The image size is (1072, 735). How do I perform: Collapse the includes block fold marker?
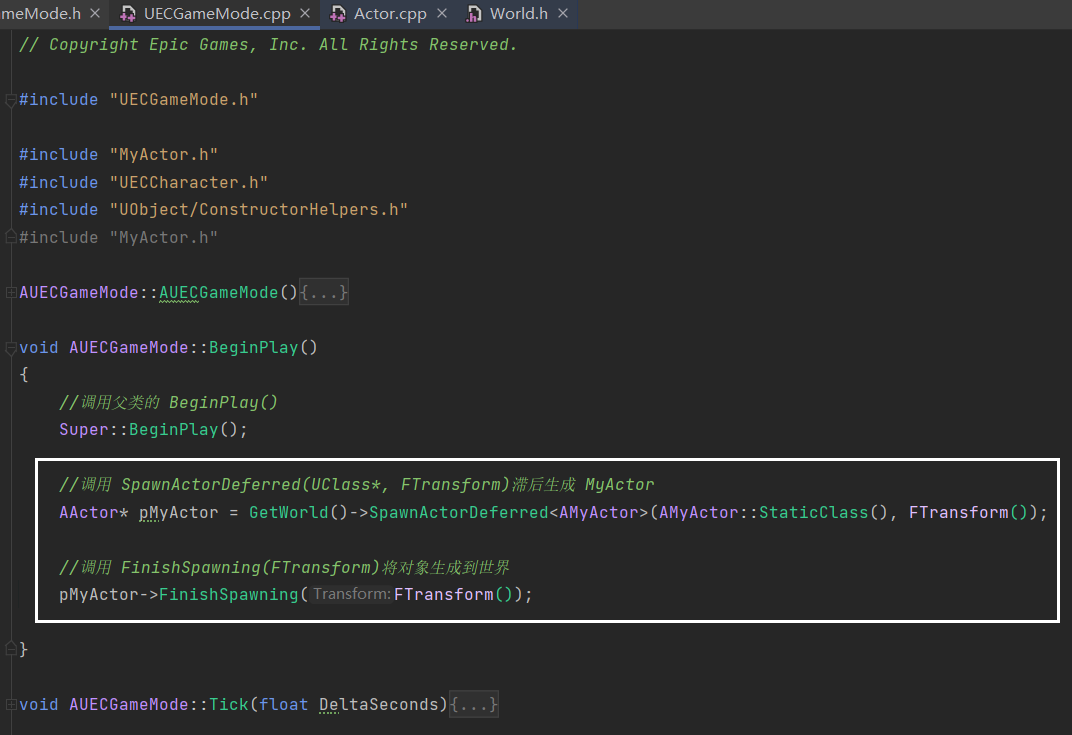click(11, 101)
